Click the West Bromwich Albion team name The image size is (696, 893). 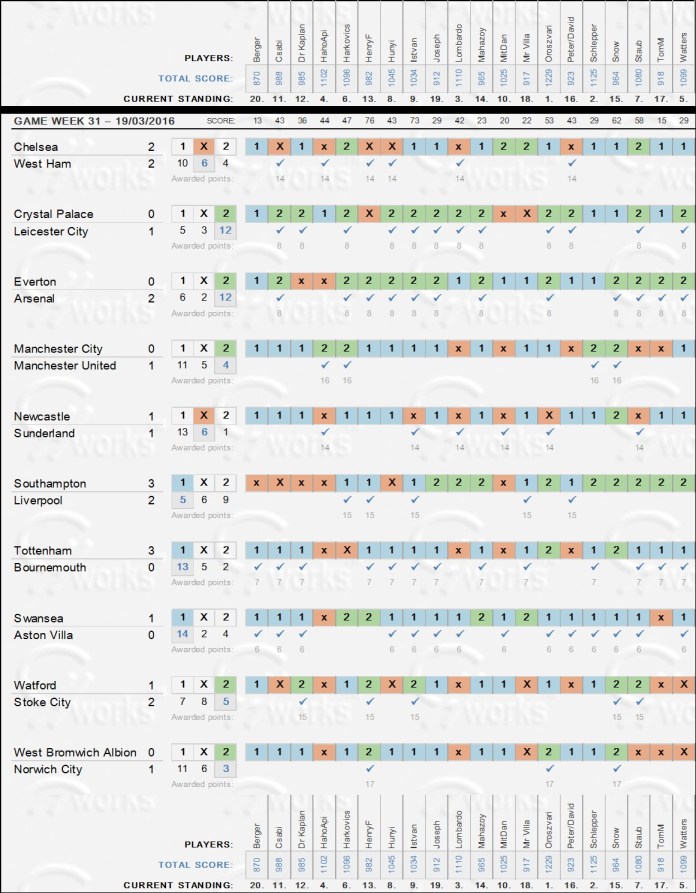tap(75, 752)
